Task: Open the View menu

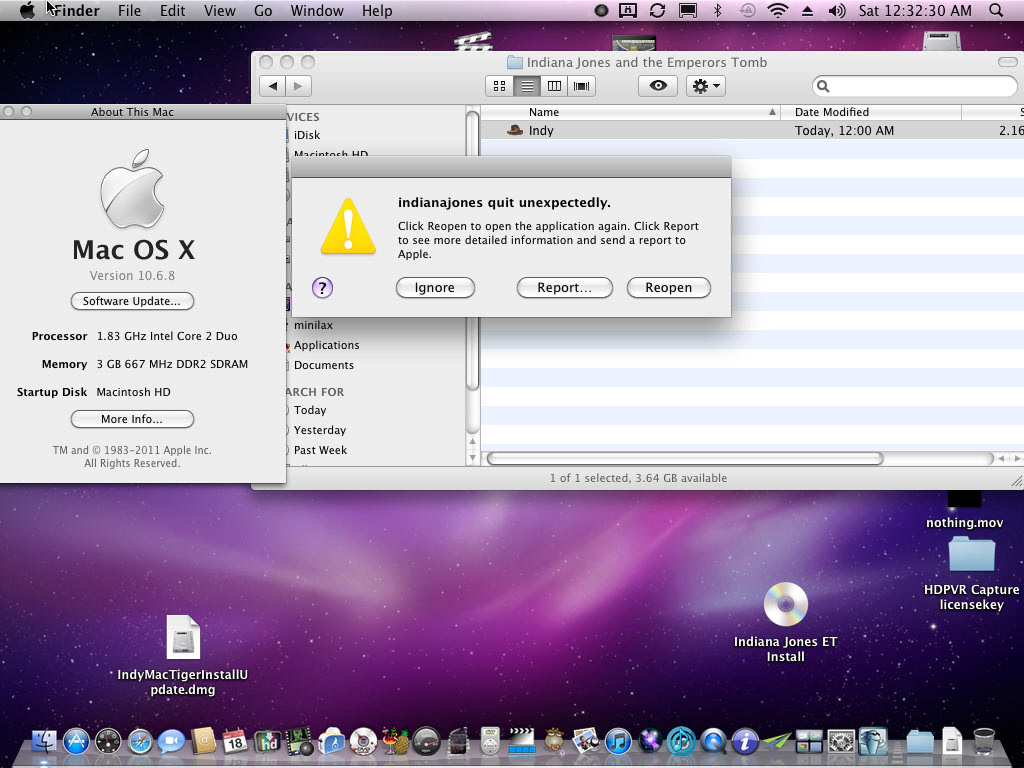Action: click(x=219, y=10)
